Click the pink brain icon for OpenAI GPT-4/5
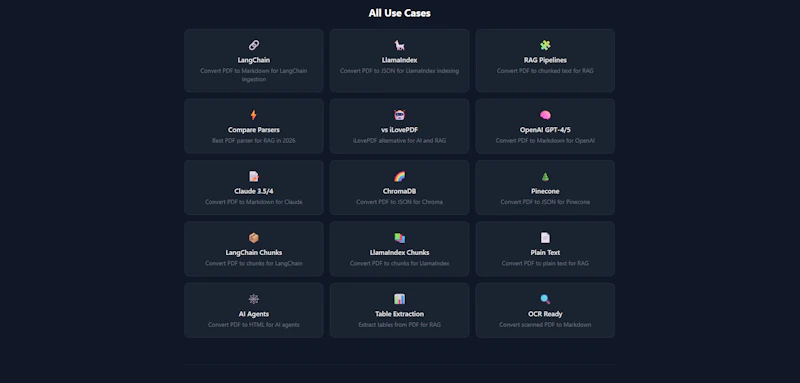800x383 pixels. (545, 115)
